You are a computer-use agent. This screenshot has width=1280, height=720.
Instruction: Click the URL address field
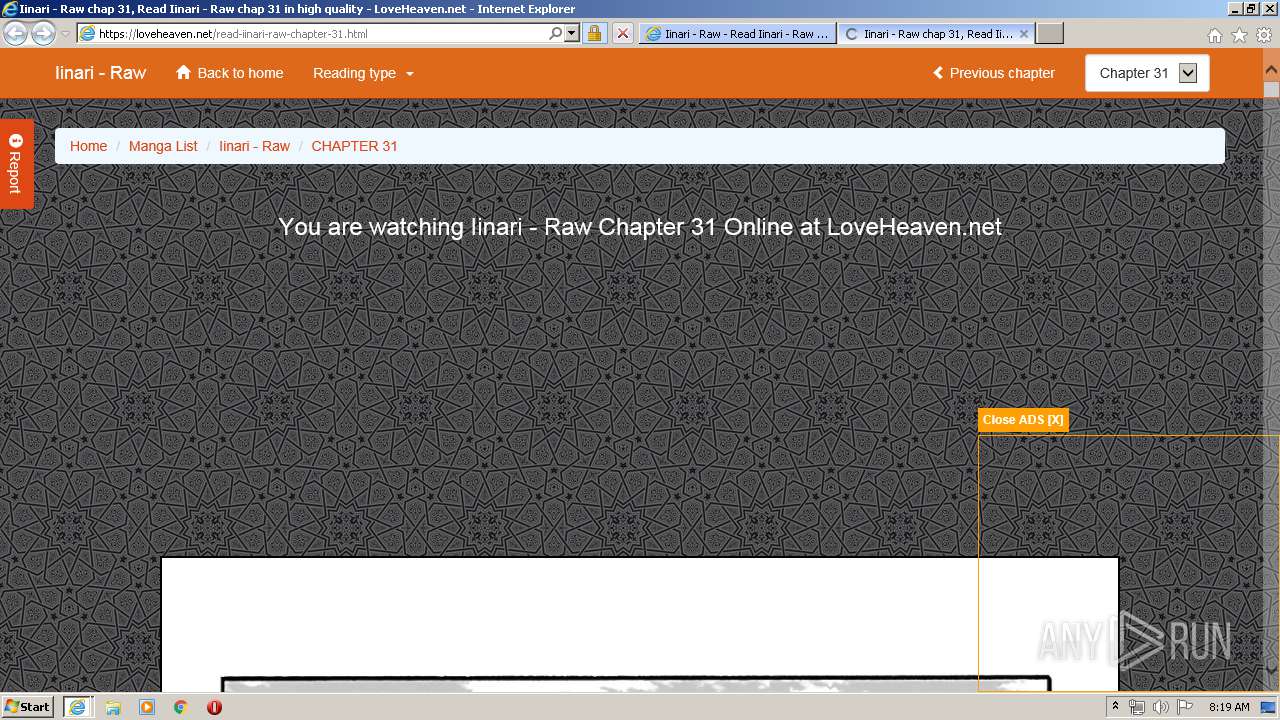point(322,33)
